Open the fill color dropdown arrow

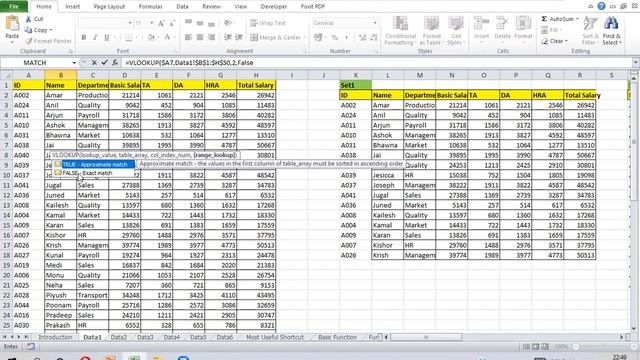coord(158,38)
